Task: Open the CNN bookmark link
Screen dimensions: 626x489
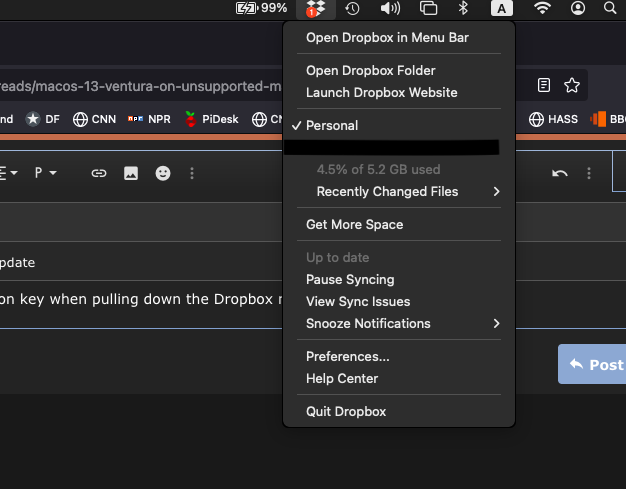Action: (x=96, y=119)
